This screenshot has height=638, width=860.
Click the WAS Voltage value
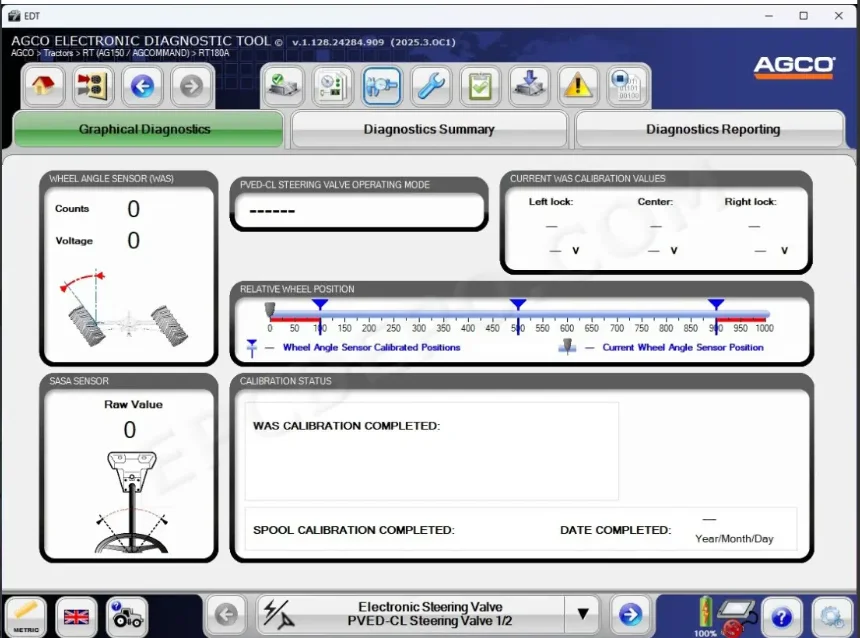[x=133, y=241]
